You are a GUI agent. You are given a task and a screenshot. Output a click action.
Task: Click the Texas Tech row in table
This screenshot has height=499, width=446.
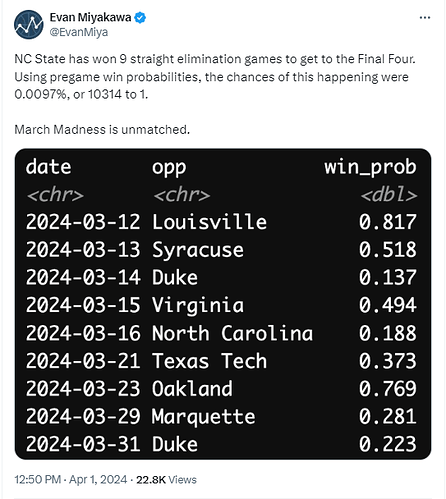click(221, 361)
